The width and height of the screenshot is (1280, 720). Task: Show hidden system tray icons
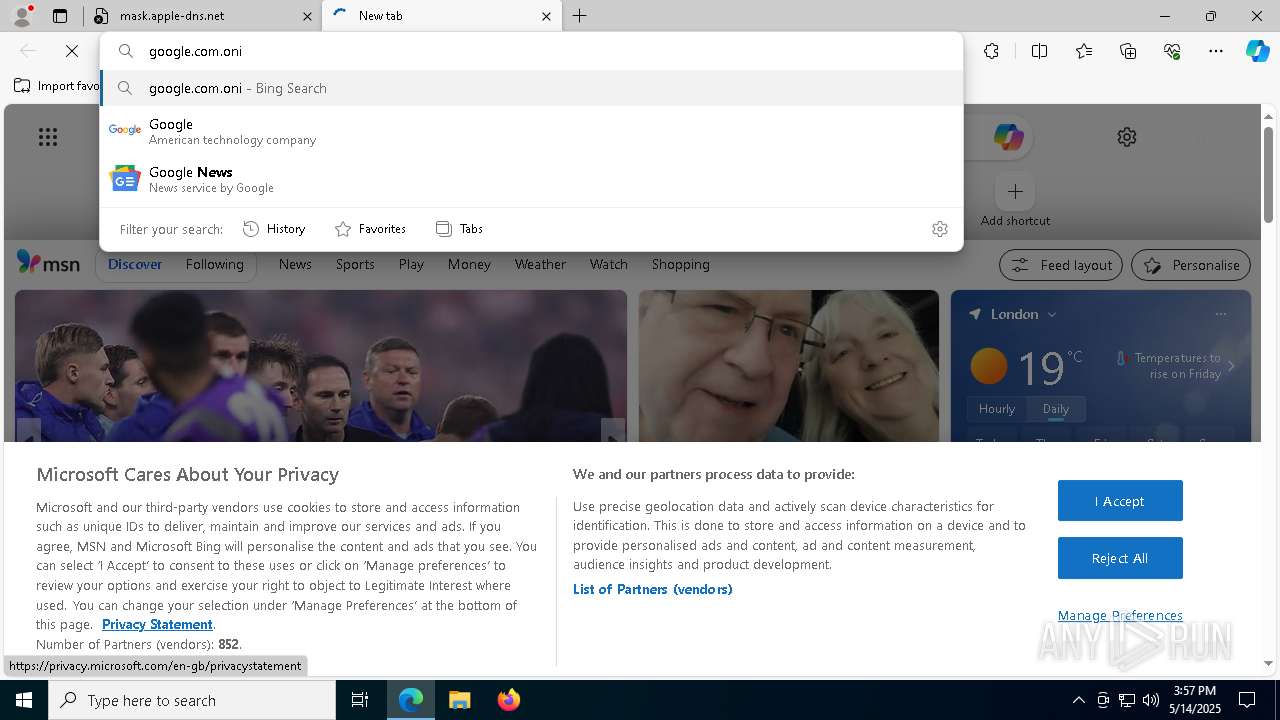[x=1078, y=700]
